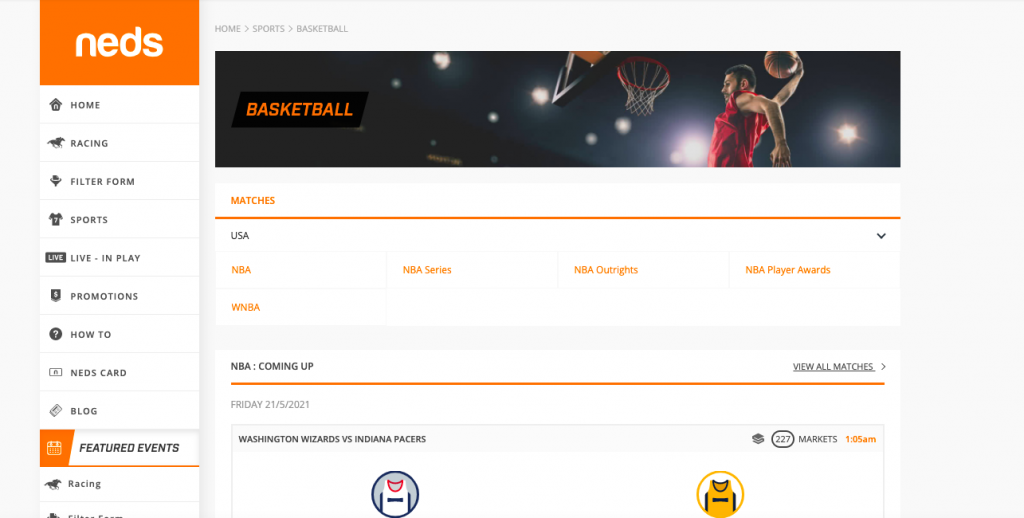Viewport: 1024px width, 518px height.
Task: Click the Blog tag icon in sidebar
Action: tap(56, 410)
